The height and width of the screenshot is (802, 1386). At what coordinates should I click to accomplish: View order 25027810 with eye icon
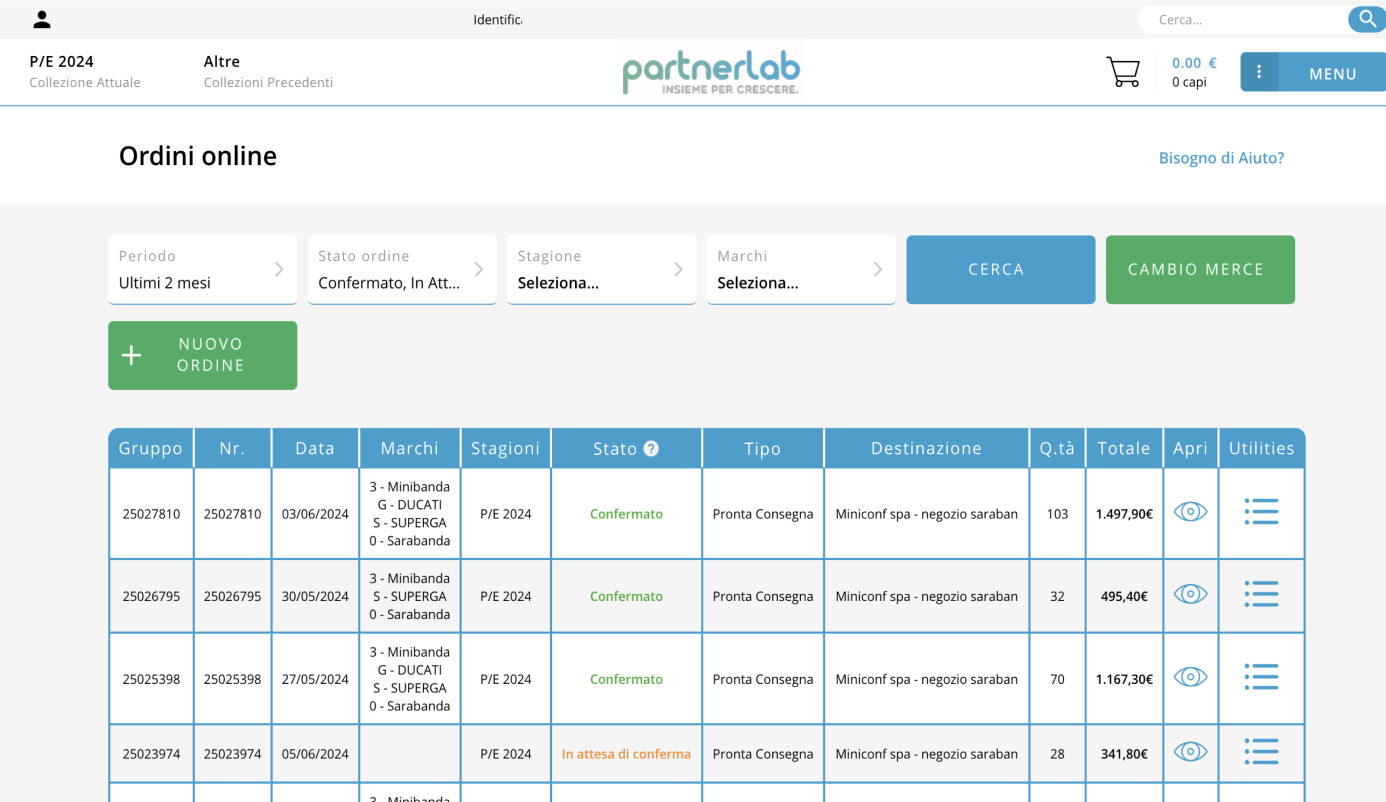pyautogui.click(x=1190, y=512)
